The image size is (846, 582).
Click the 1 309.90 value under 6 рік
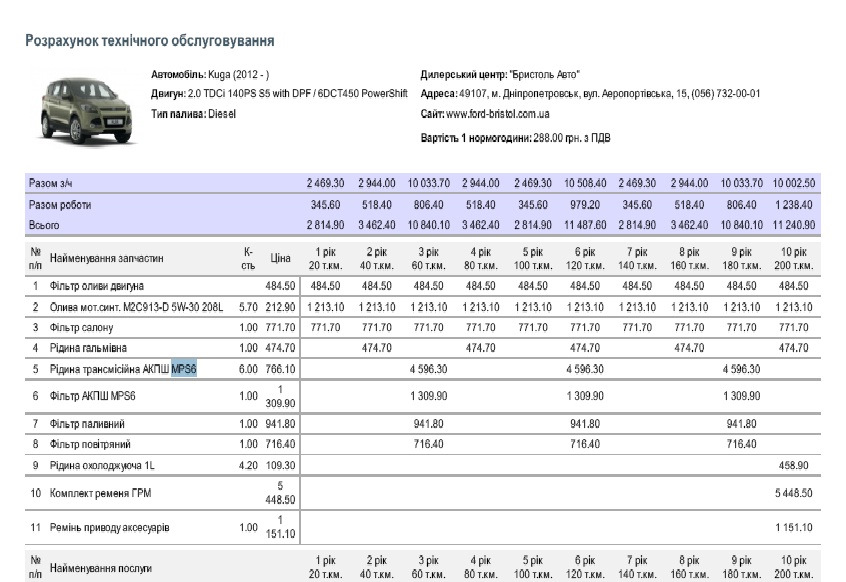(585, 396)
